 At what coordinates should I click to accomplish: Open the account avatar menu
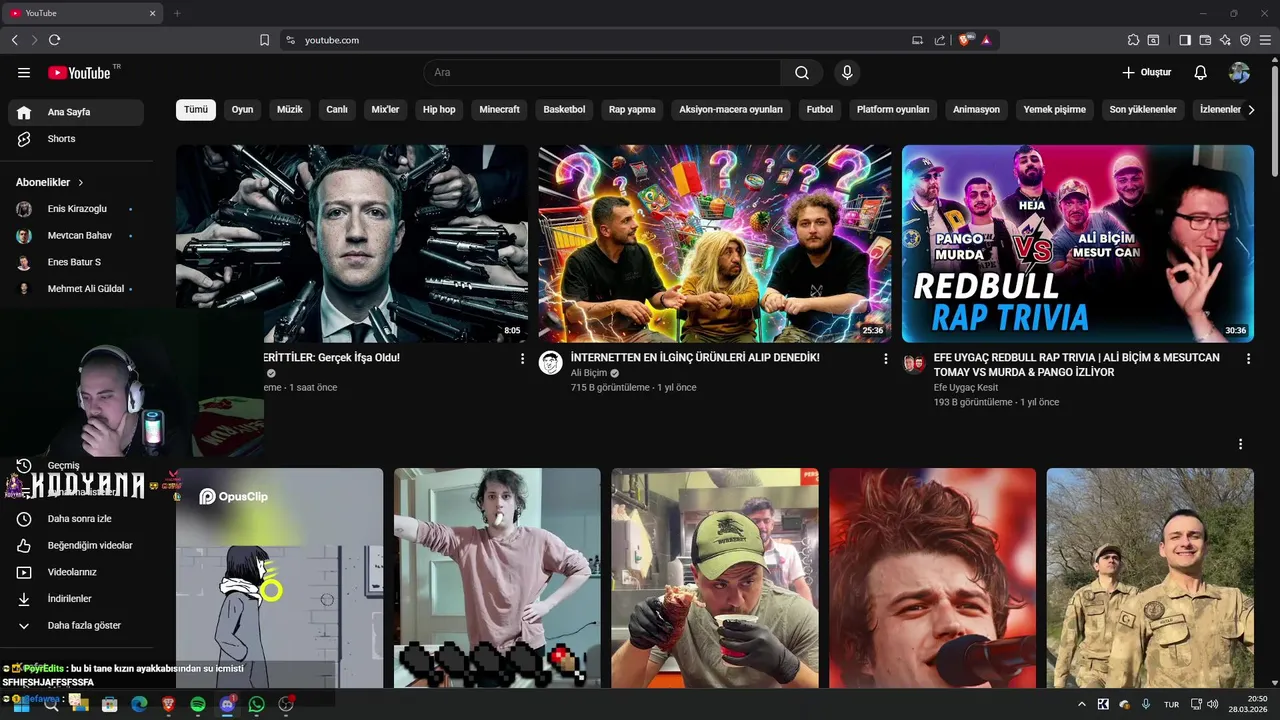(1239, 73)
